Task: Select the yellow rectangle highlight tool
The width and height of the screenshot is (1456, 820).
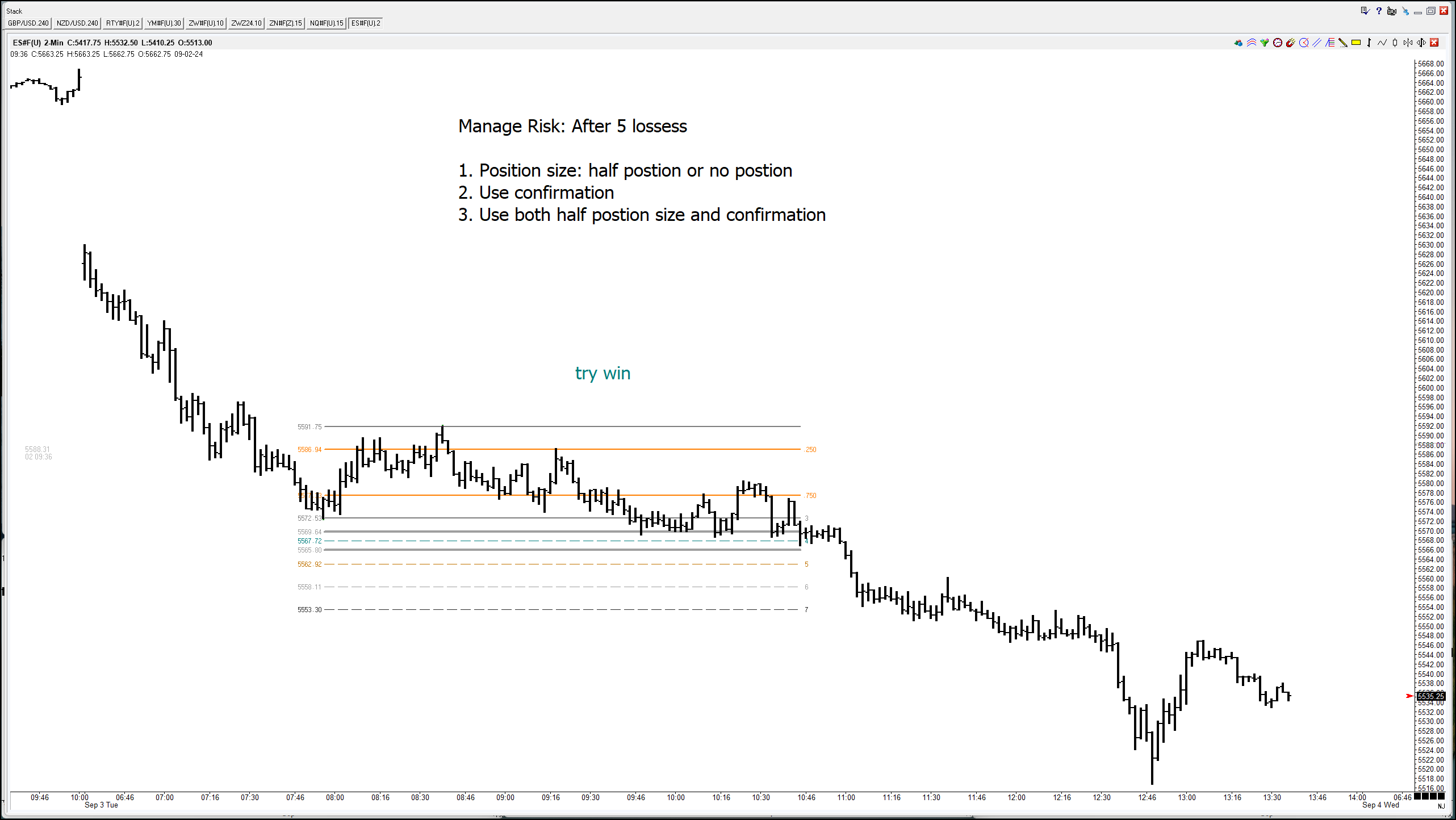Action: coord(1356,43)
